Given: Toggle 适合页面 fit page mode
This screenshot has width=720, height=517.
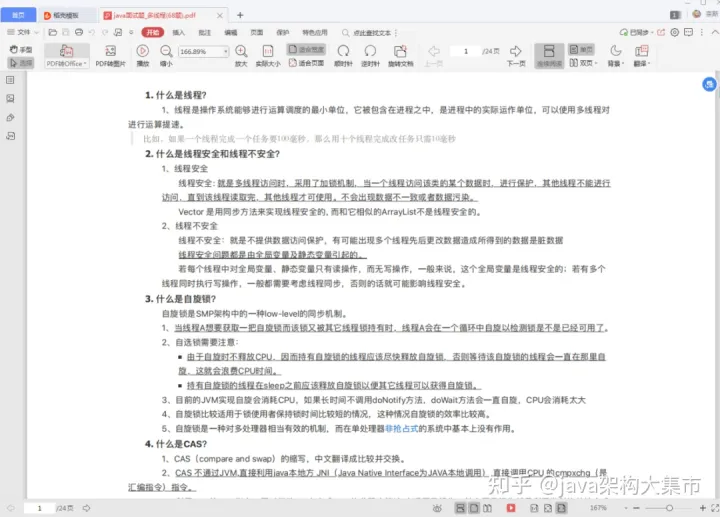Looking at the screenshot, I should (x=306, y=63).
